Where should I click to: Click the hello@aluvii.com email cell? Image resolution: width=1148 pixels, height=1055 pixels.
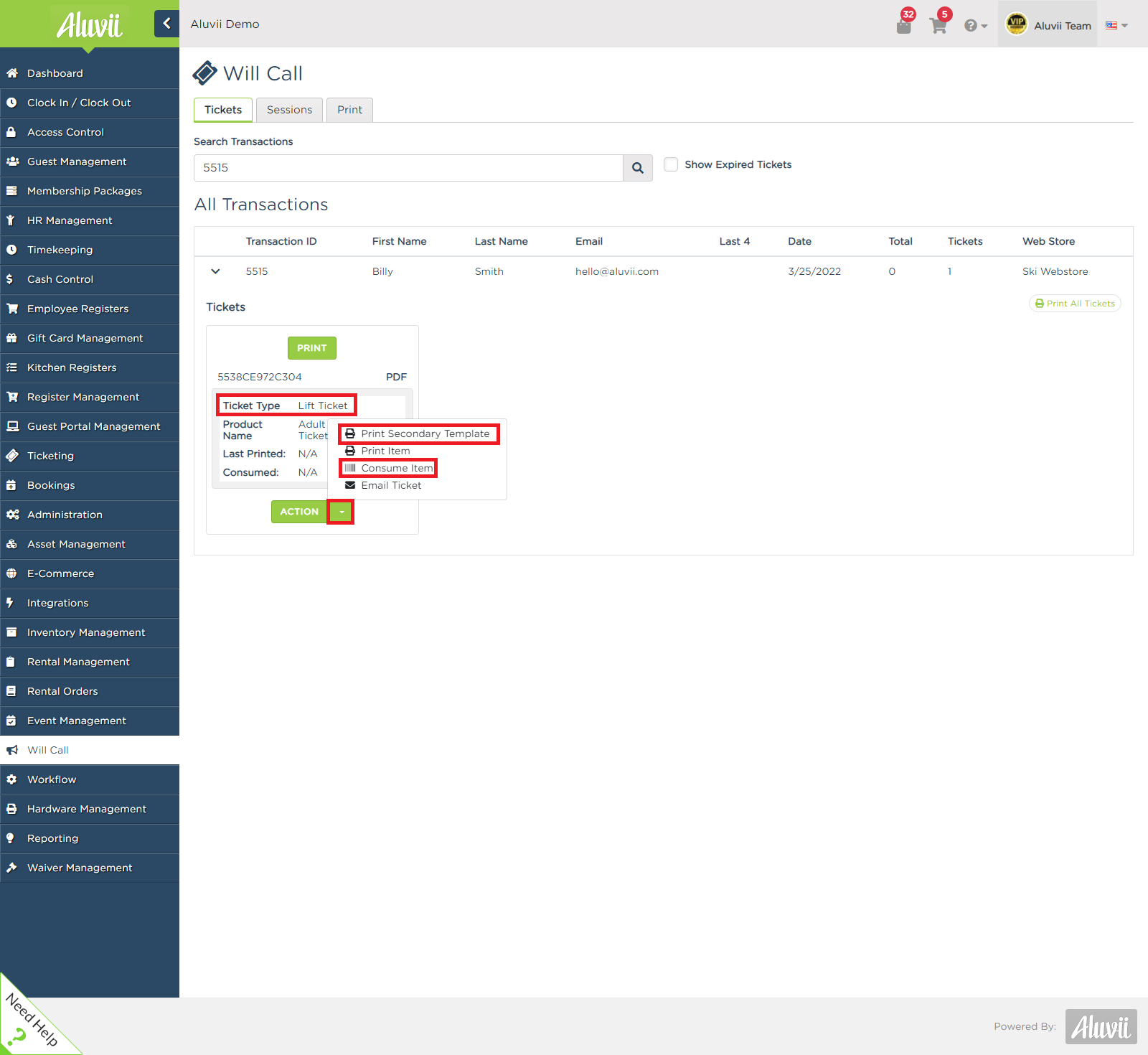click(x=617, y=271)
